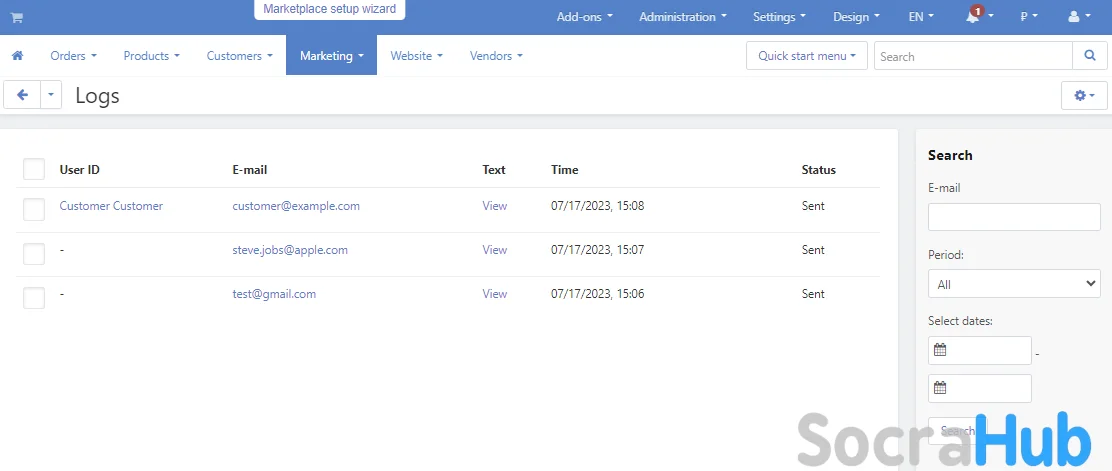
Task: Open the Quick start menu dropdown
Action: pos(806,56)
